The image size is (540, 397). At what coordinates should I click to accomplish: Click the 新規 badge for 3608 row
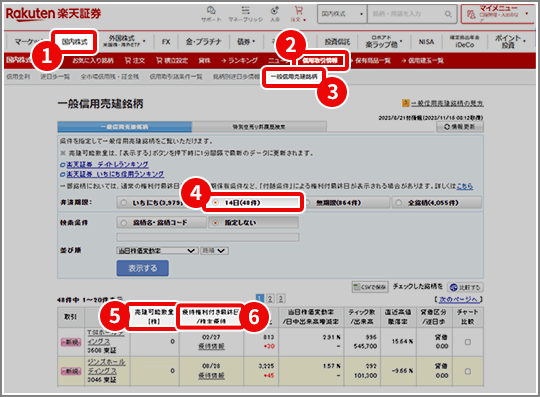pos(71,342)
